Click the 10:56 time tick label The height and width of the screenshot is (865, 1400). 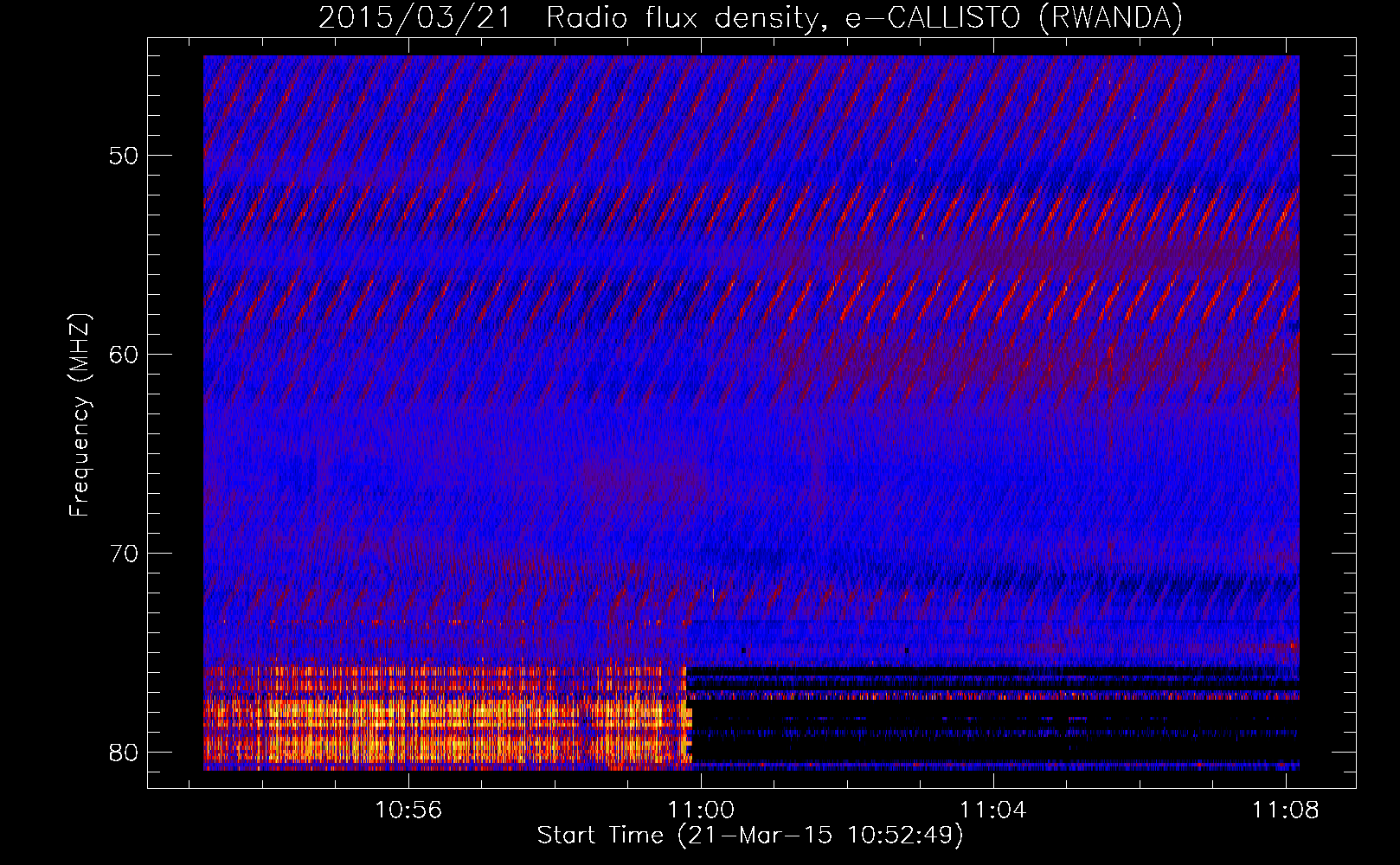tap(408, 810)
